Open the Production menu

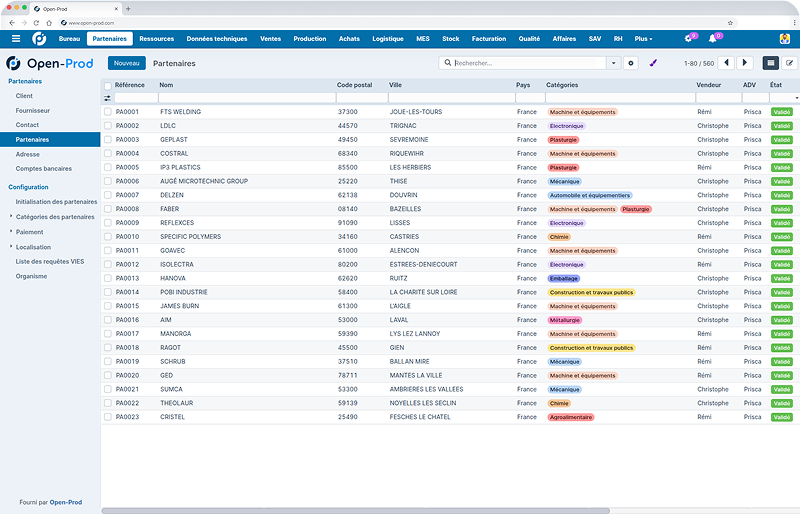pyautogui.click(x=310, y=39)
